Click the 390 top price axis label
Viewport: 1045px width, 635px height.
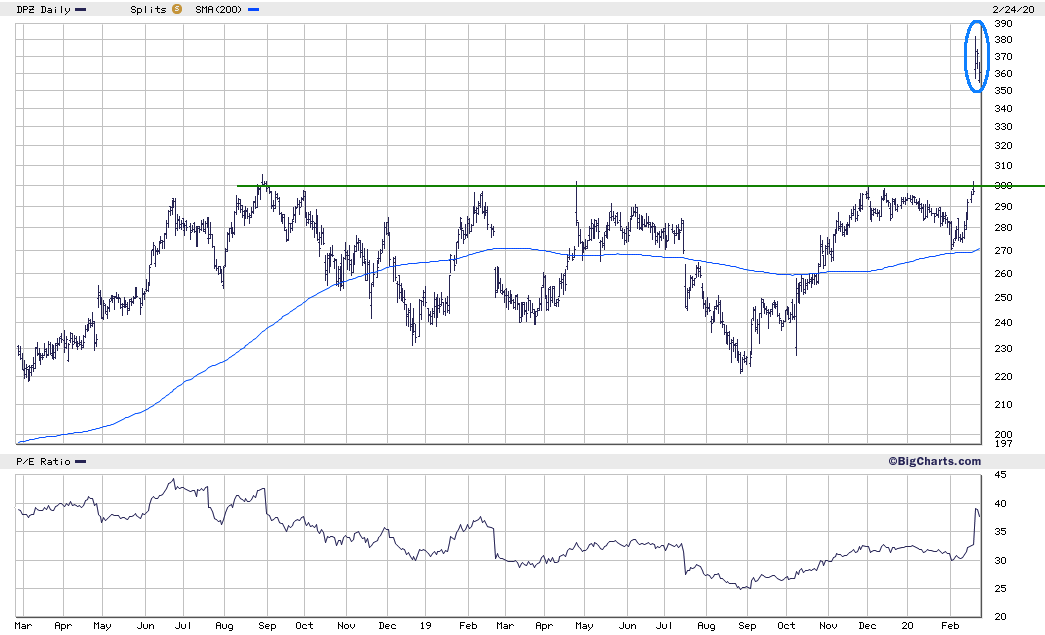1003,23
